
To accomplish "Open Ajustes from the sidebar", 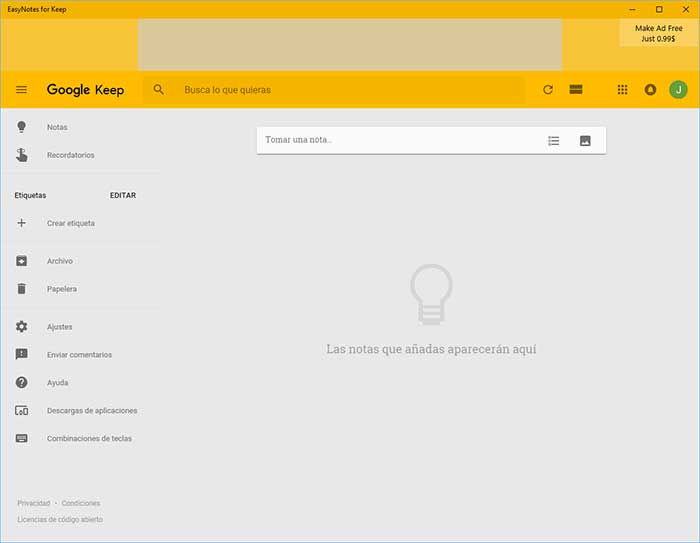I will click(x=59, y=327).
